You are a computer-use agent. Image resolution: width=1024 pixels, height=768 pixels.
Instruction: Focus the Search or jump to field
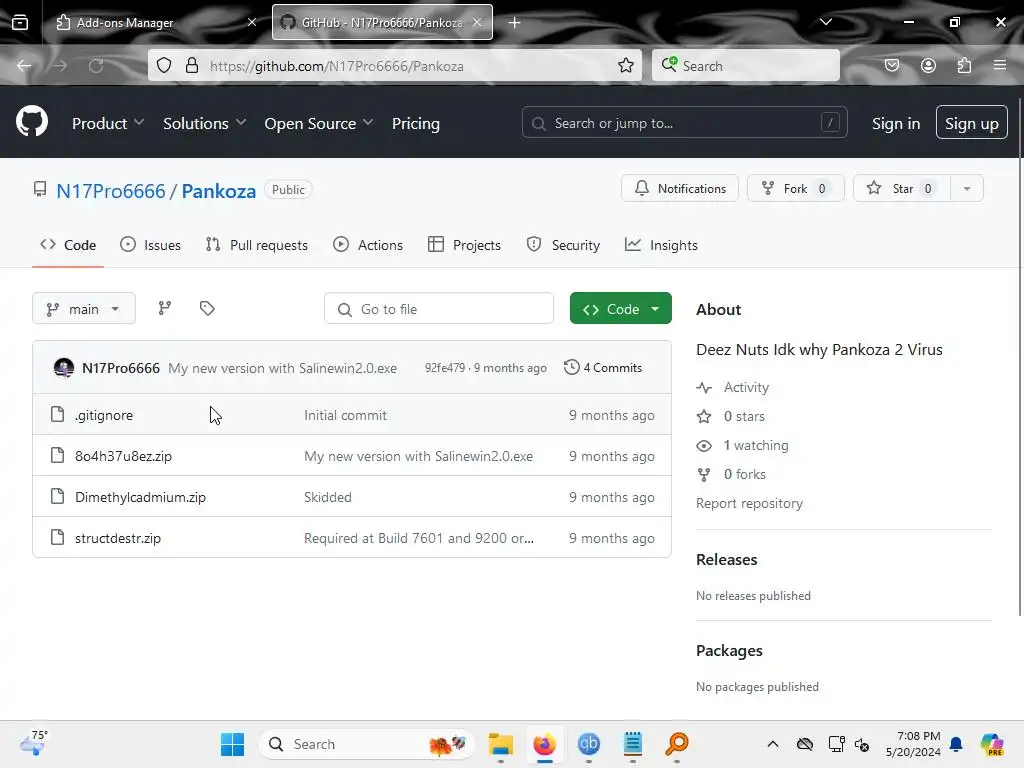click(x=684, y=122)
